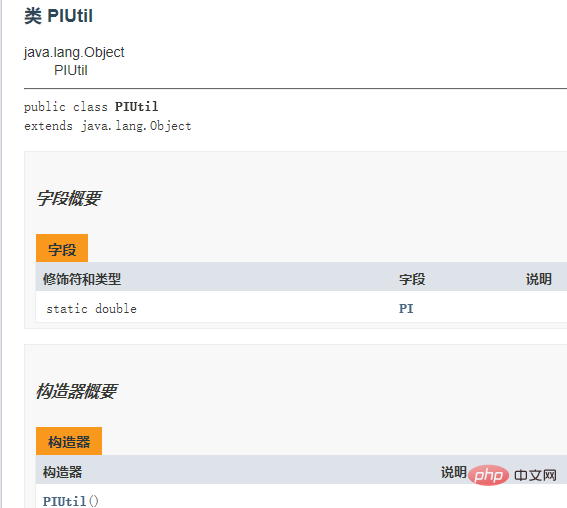Screen dimensions: 567x508
Task: Click the 类 PIUtil page title
Action: [x=59, y=16]
